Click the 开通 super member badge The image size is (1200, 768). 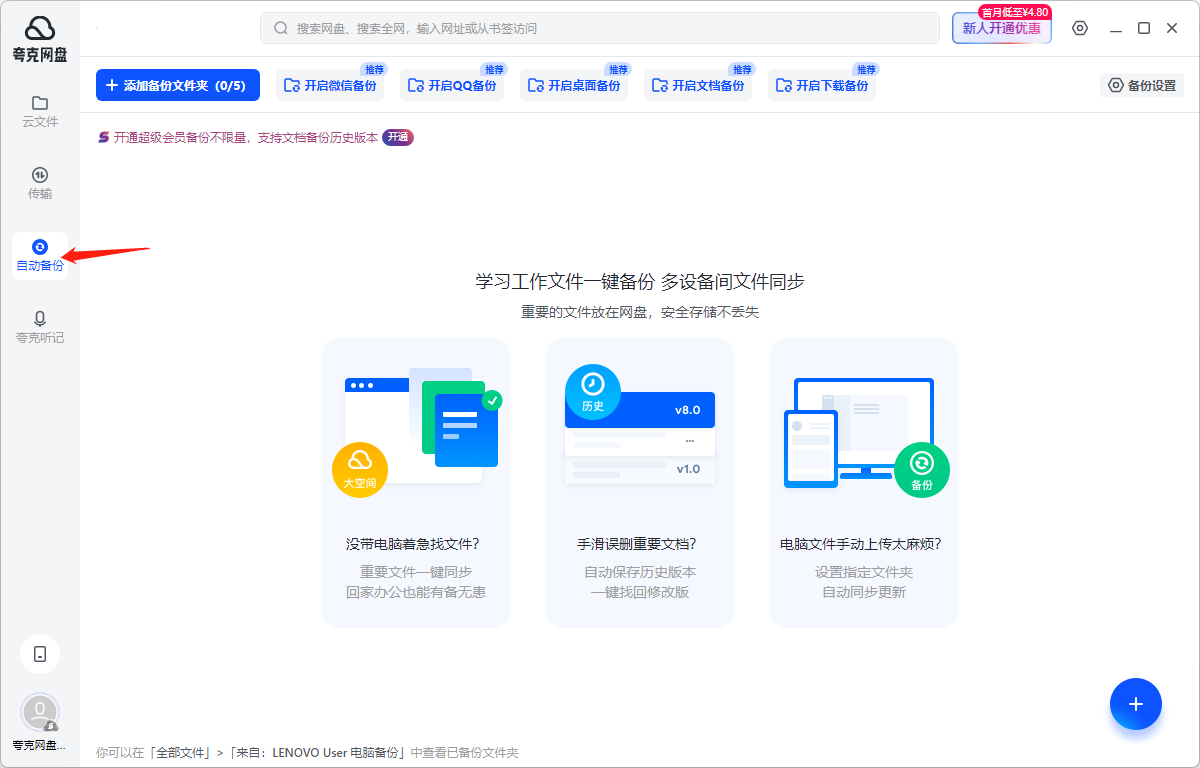398,138
